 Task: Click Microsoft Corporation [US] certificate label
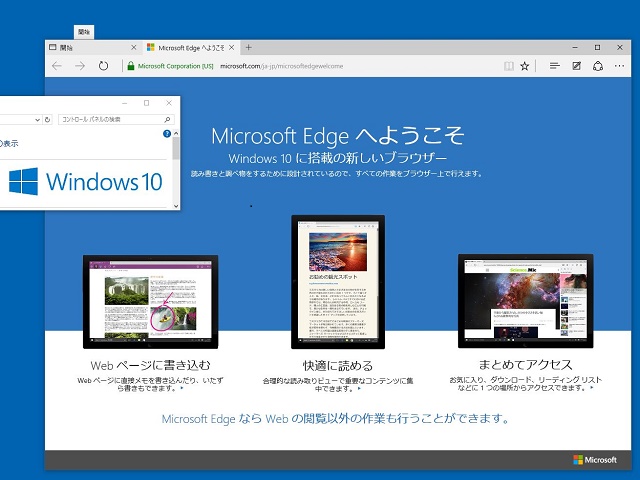click(x=176, y=66)
